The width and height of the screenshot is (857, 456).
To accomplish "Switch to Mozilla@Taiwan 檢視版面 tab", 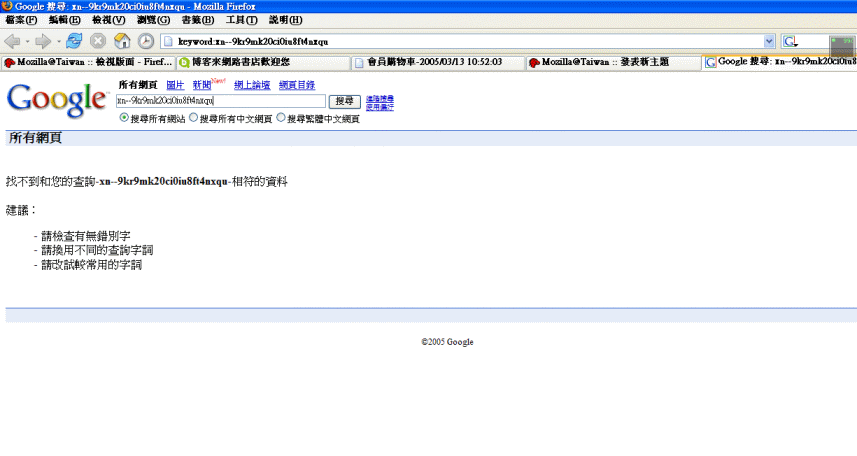I will 89,62.
